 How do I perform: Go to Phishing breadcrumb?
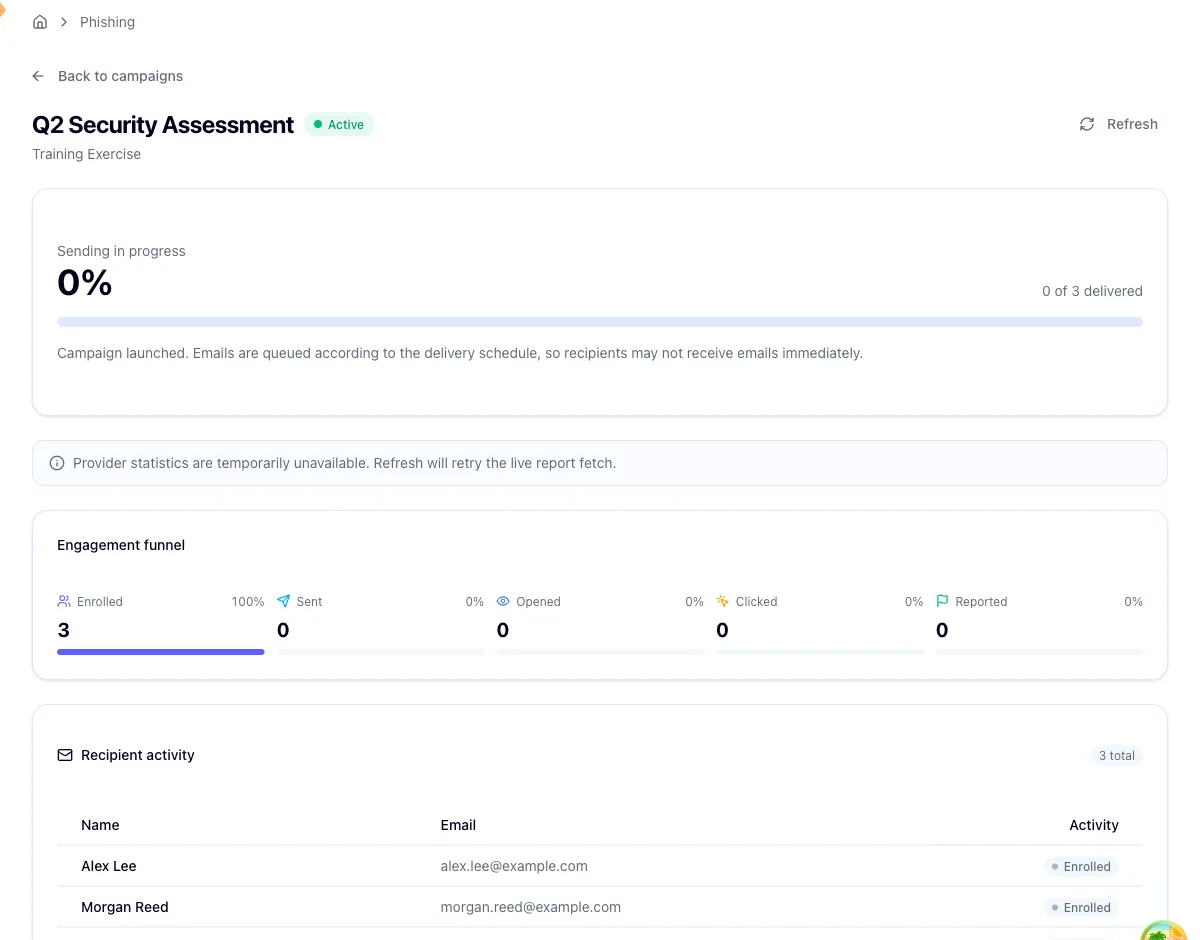click(x=107, y=22)
